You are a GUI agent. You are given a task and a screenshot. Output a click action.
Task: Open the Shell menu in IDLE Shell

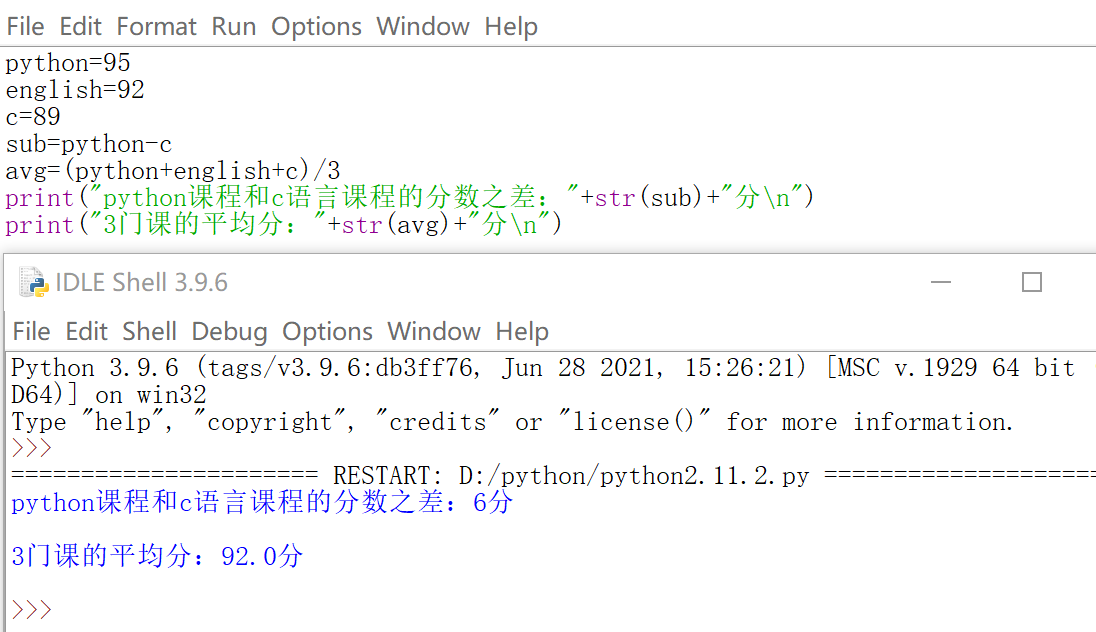click(150, 331)
